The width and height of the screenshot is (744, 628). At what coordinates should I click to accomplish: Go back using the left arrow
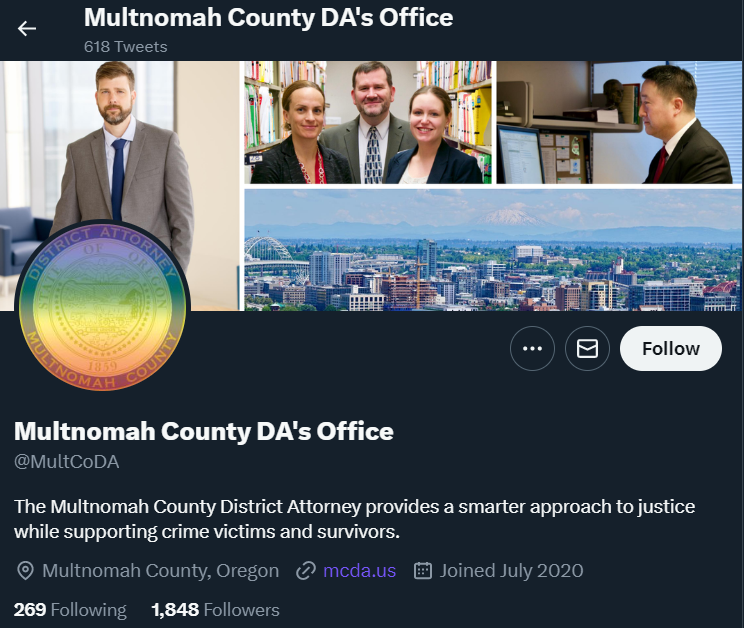click(27, 28)
